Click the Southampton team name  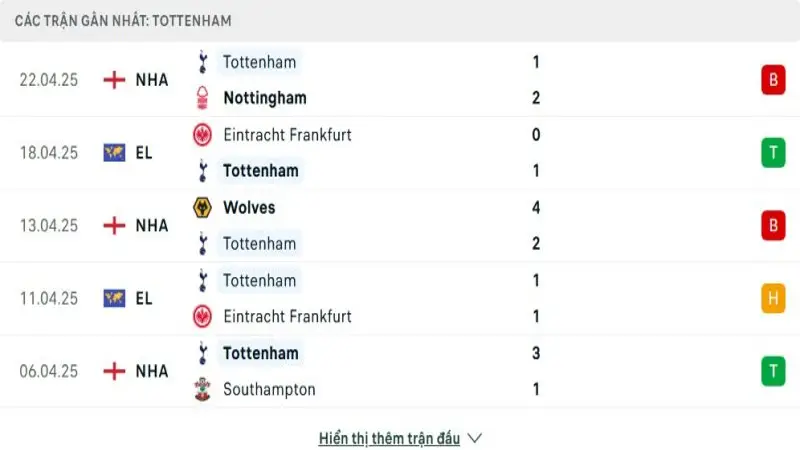coord(269,390)
